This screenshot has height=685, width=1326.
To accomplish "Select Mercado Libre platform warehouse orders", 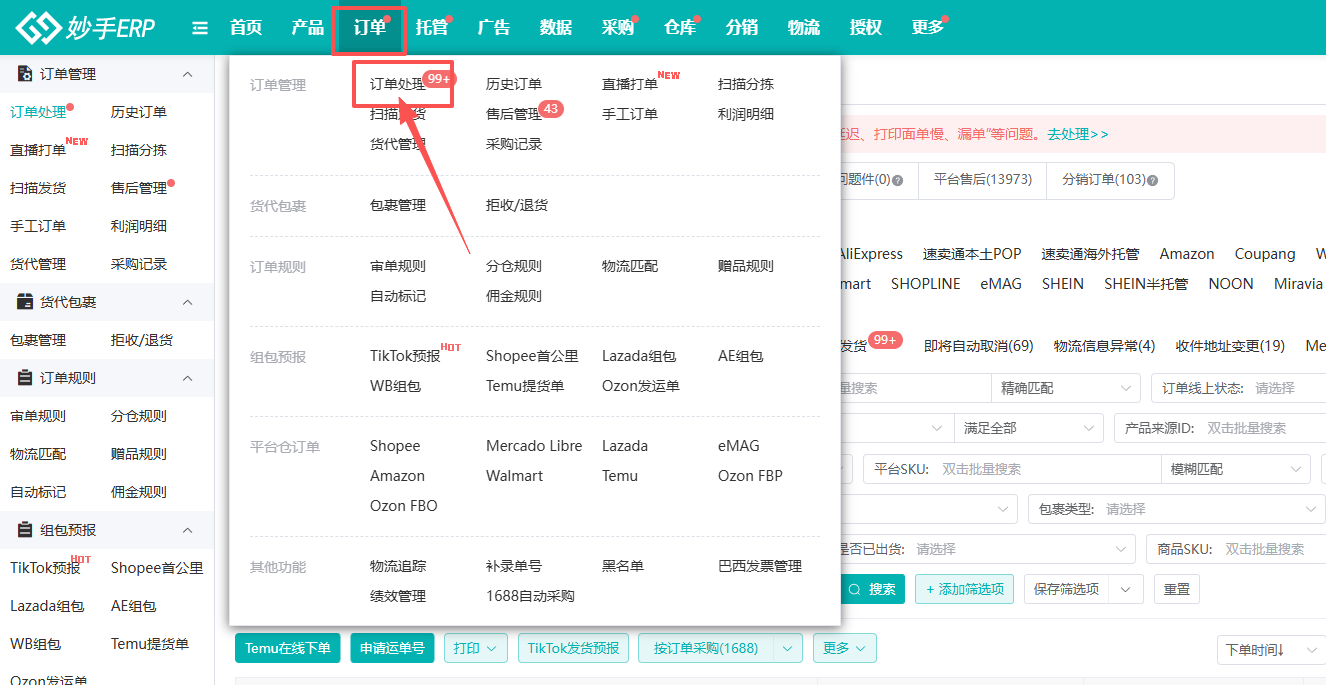I will [x=534, y=446].
